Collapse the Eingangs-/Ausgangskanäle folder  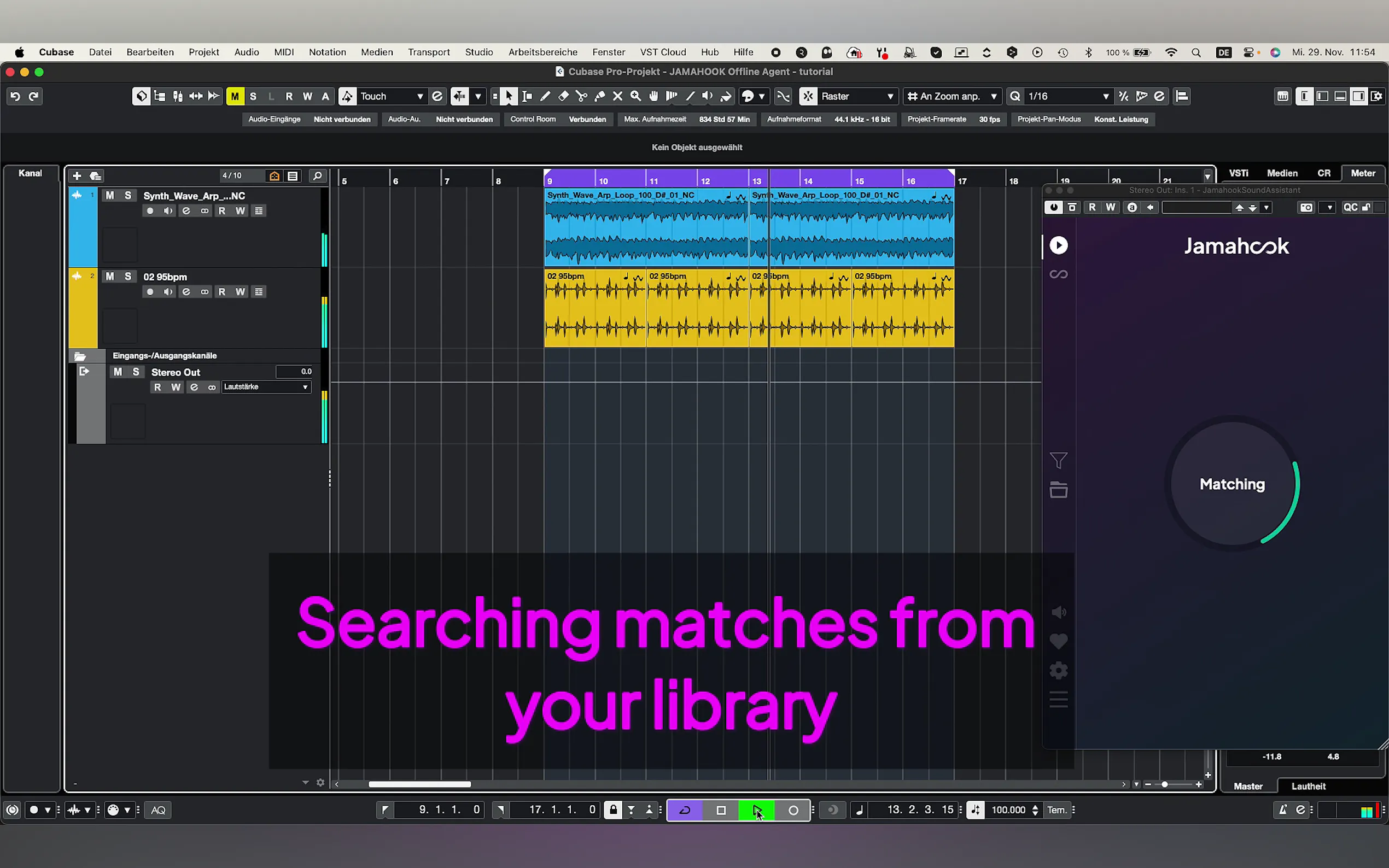pyautogui.click(x=80, y=356)
